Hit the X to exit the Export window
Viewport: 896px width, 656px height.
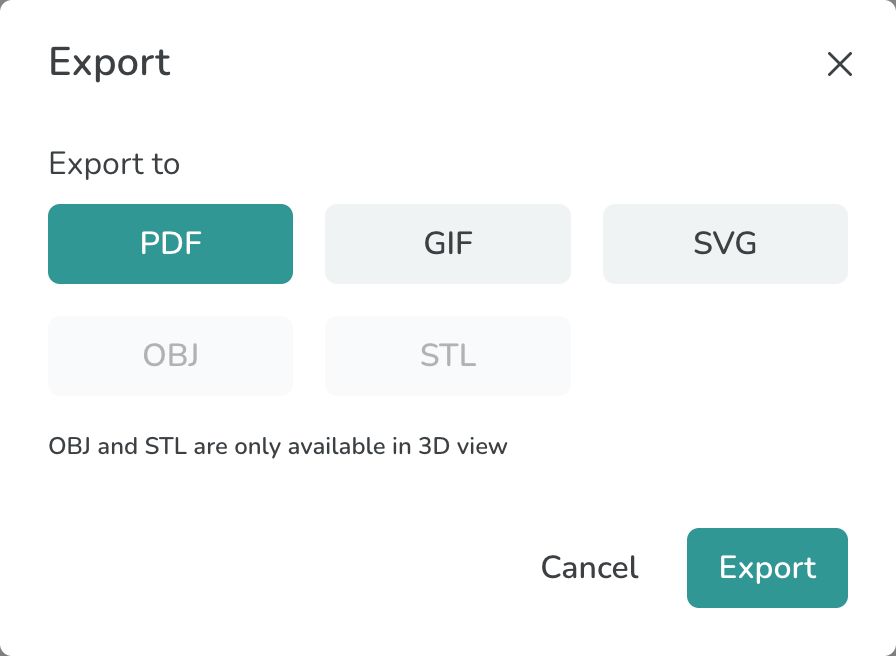point(839,65)
